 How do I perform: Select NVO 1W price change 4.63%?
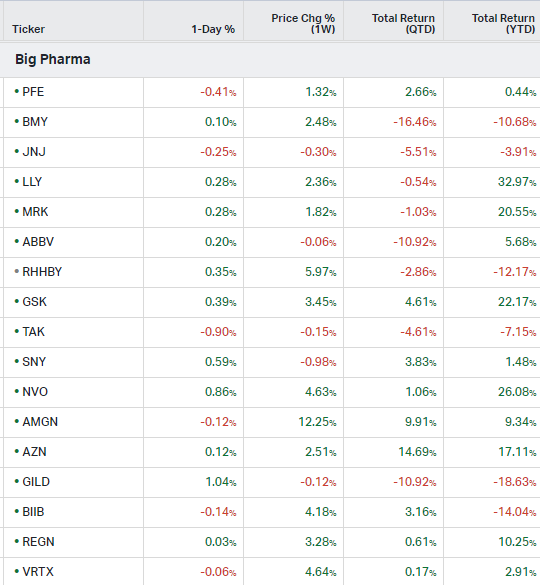(x=321, y=392)
